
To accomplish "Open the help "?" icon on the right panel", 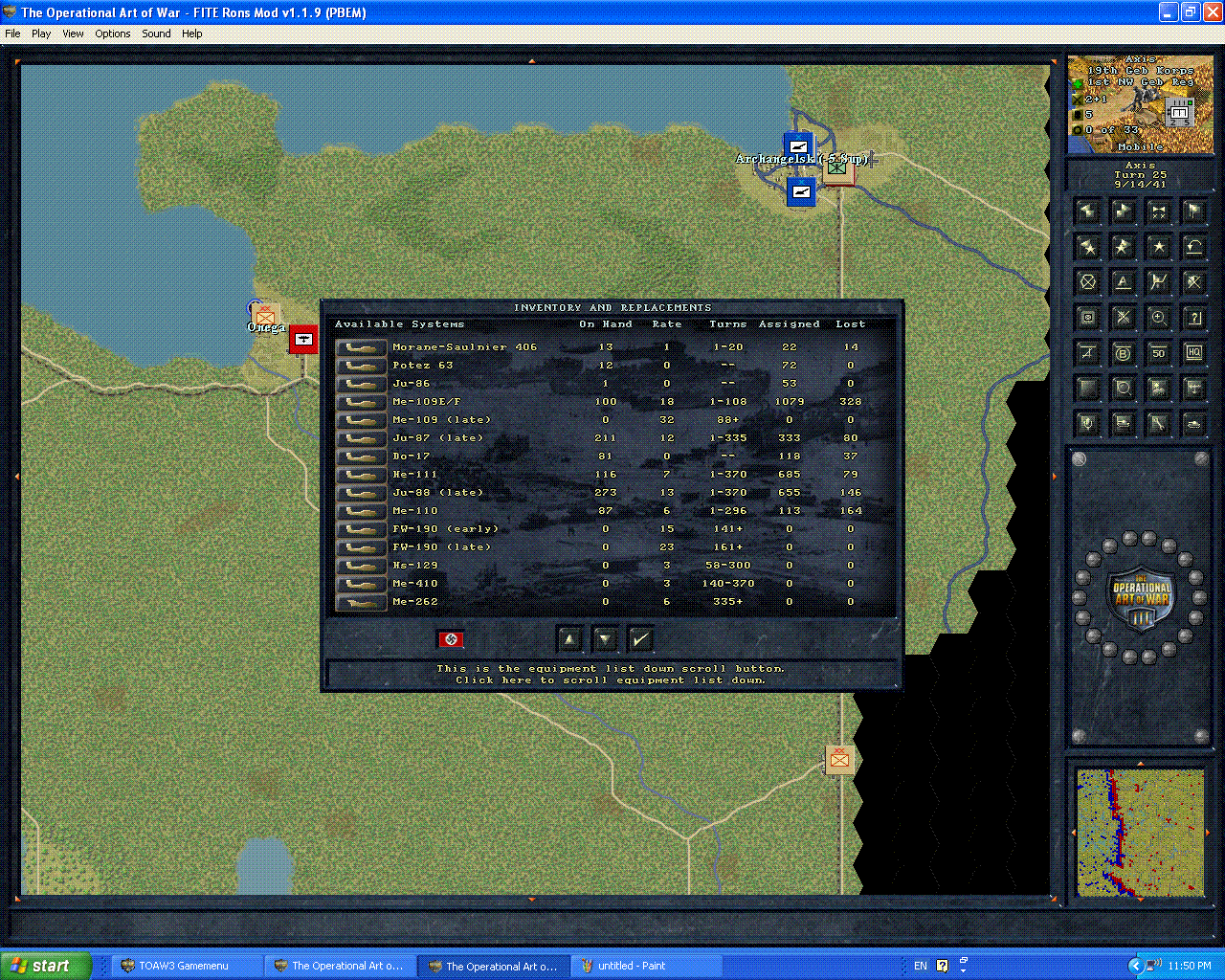I will (1193, 318).
